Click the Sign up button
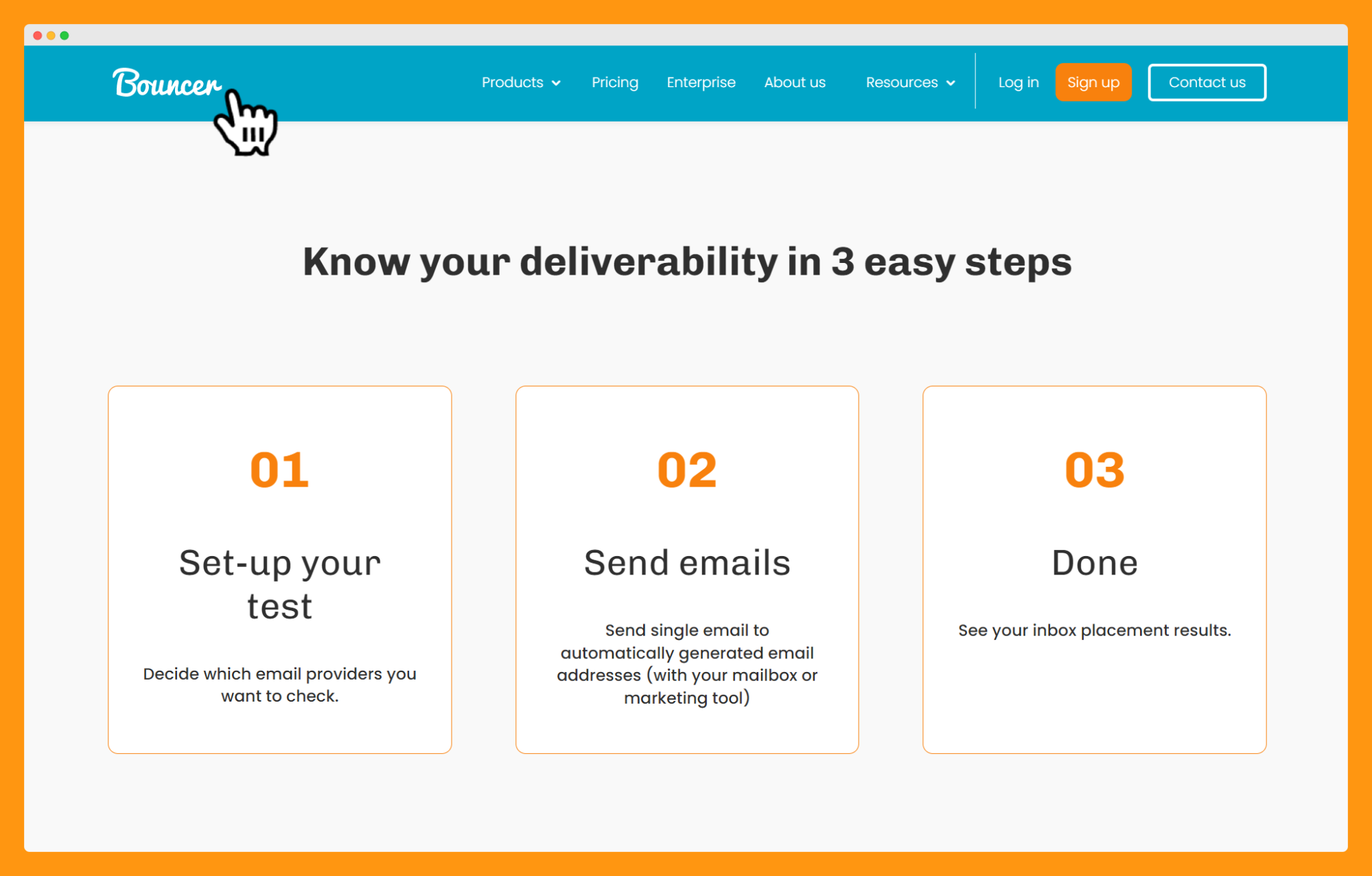Screen dimensions: 1372x876 (1093, 83)
